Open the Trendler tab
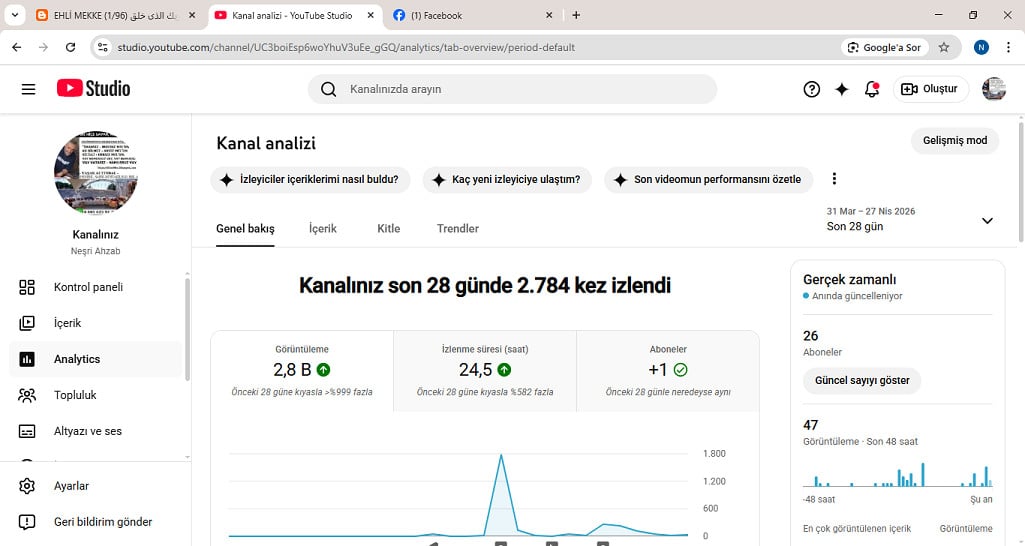 458,228
